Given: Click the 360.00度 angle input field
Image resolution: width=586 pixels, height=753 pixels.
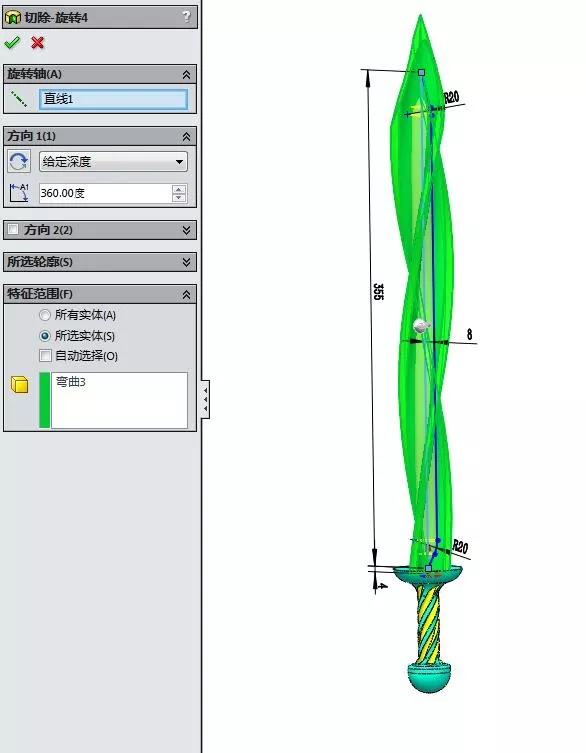Looking at the screenshot, I should (x=105, y=193).
